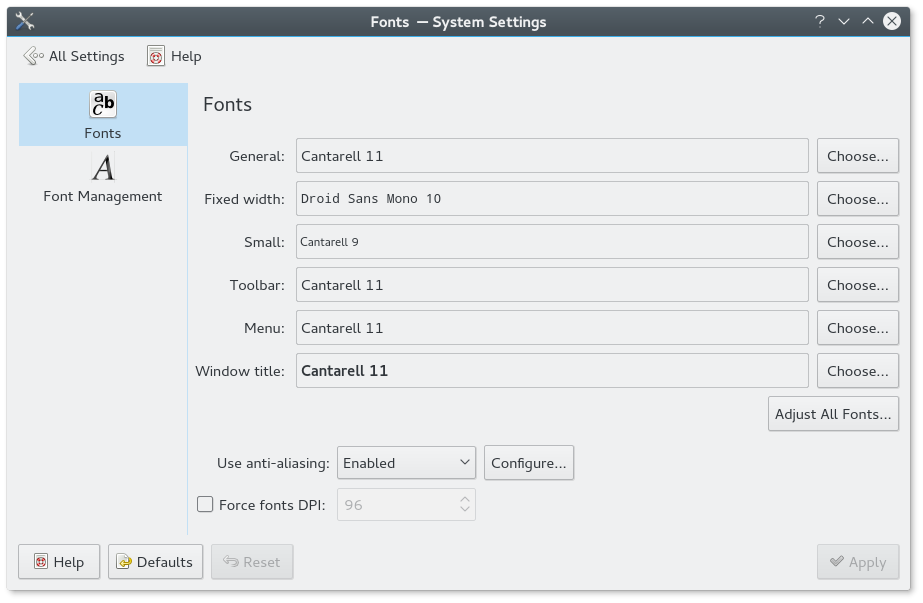Maximize the window with the up chevron
The width and height of the screenshot is (923, 603).
coord(868,22)
